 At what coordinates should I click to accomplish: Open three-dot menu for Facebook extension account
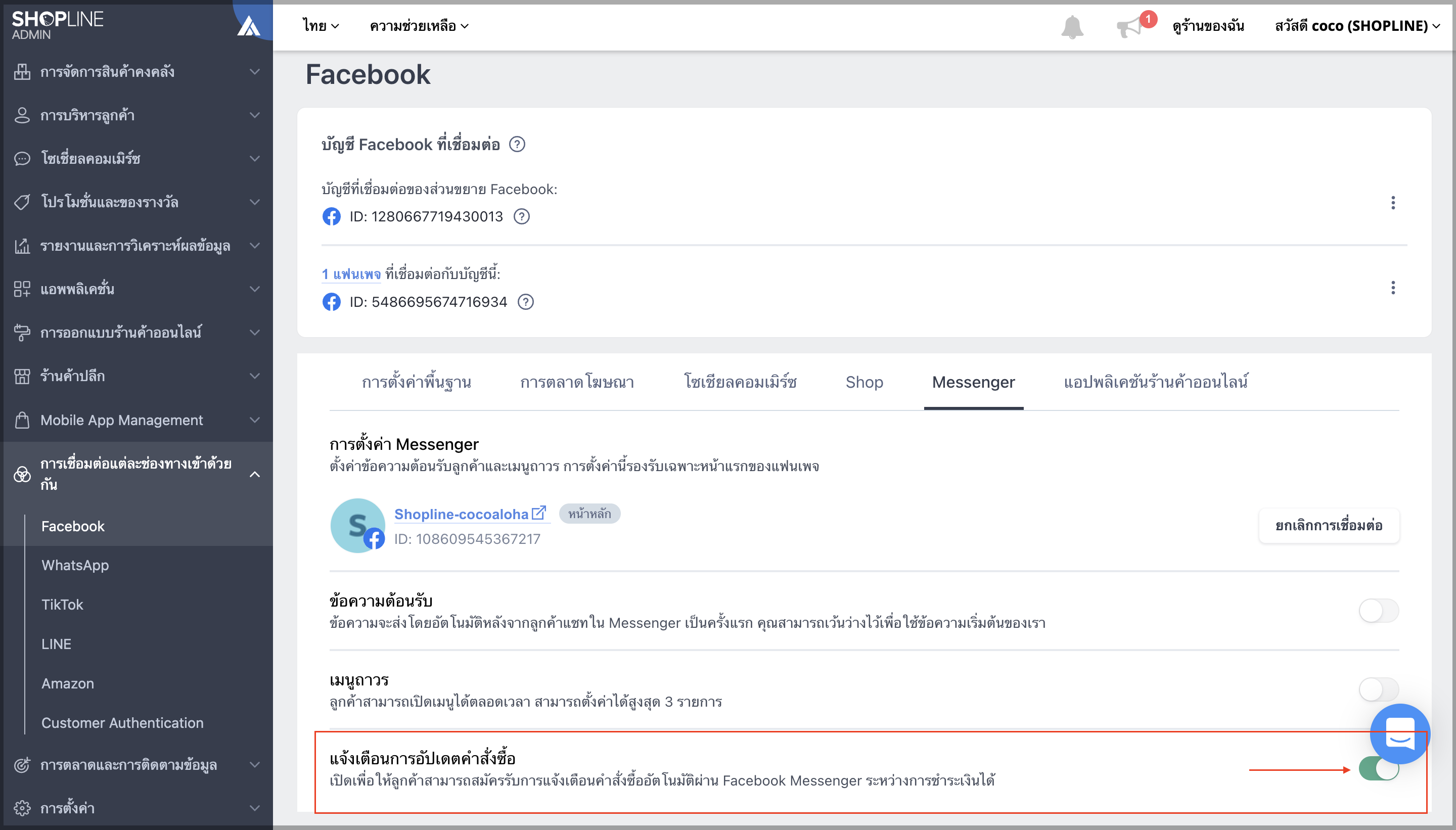[1393, 203]
